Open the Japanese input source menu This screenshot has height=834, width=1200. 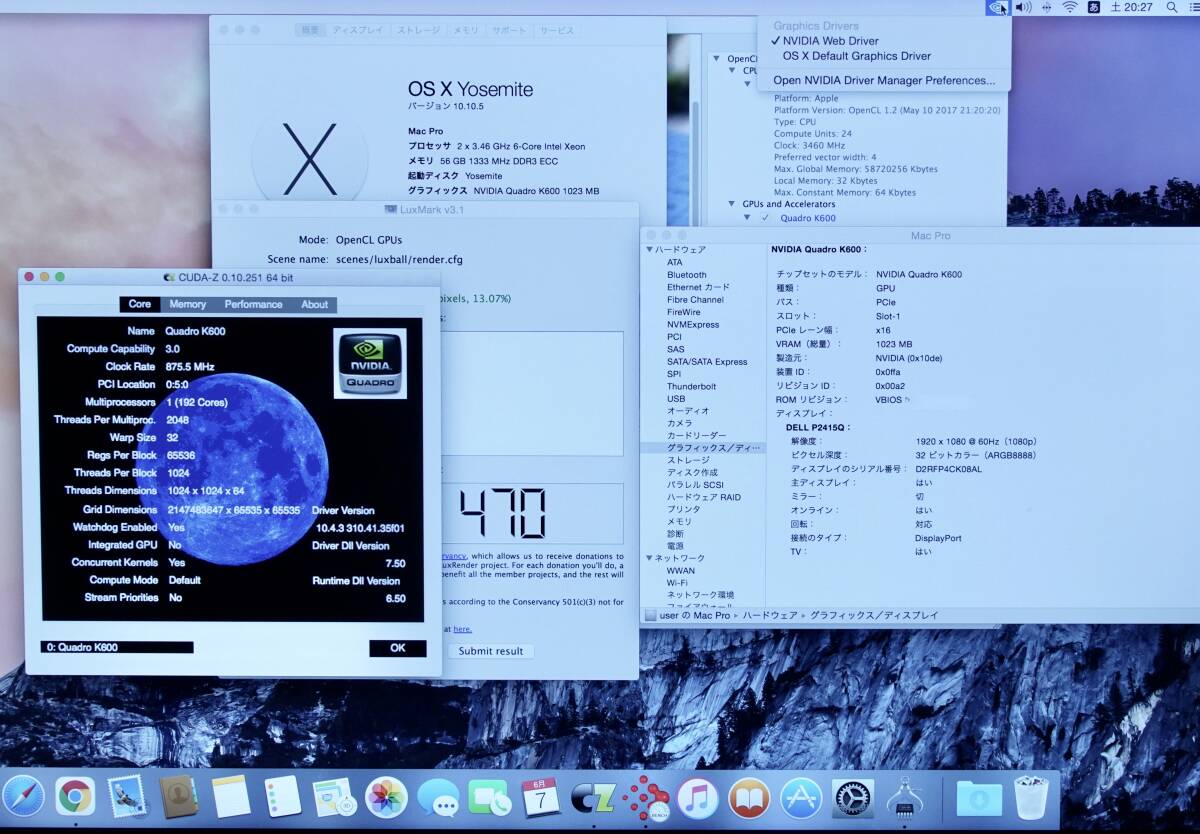click(1094, 7)
